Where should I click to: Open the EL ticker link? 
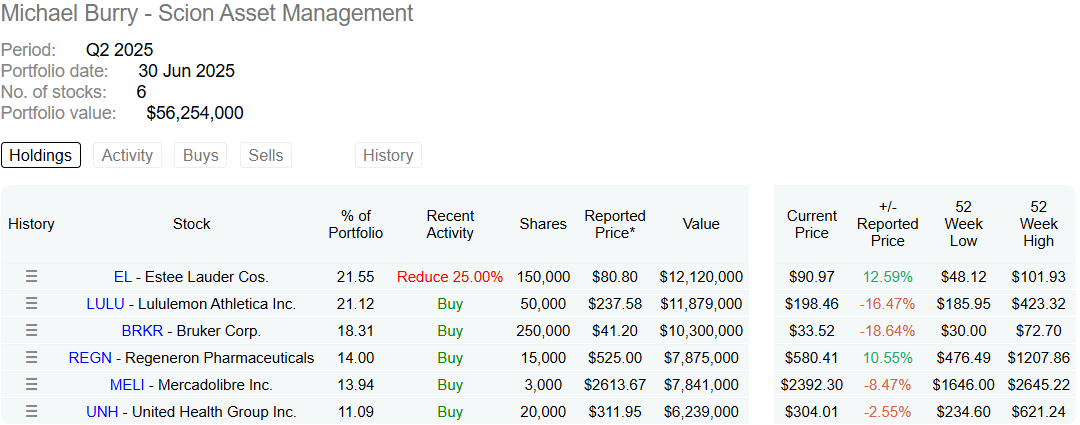pyautogui.click(x=123, y=277)
